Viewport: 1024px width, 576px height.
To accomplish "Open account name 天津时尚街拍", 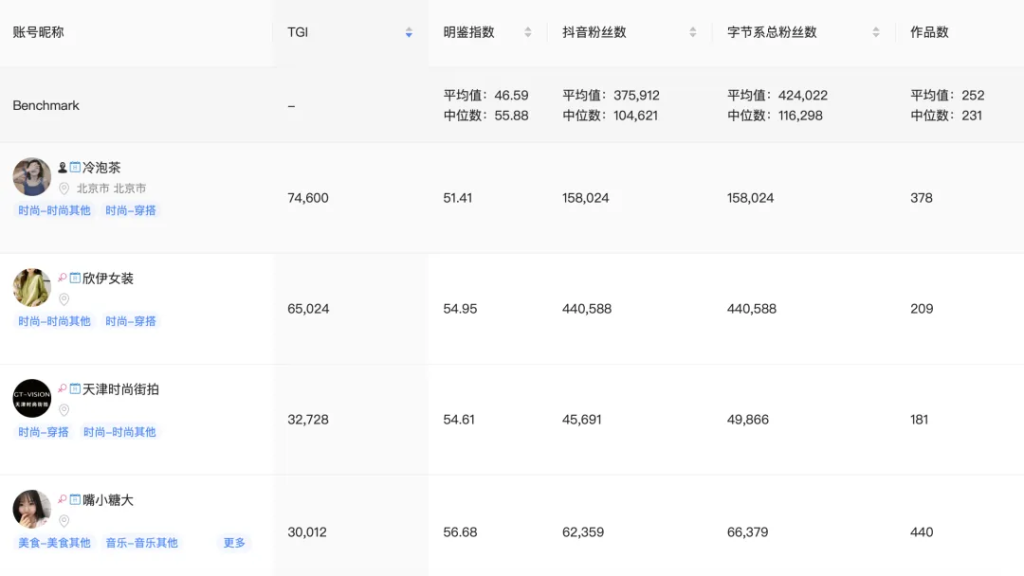I will [121, 389].
